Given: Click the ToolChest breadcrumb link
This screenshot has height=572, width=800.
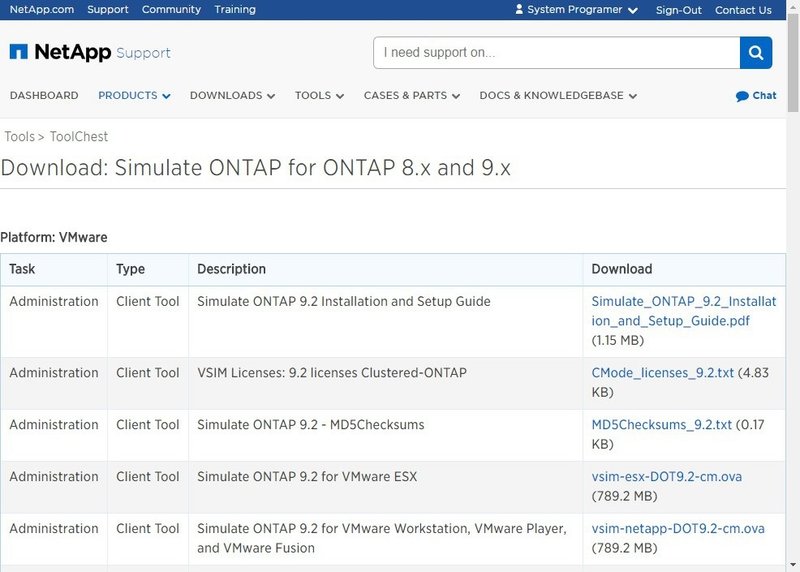Looking at the screenshot, I should coord(79,137).
